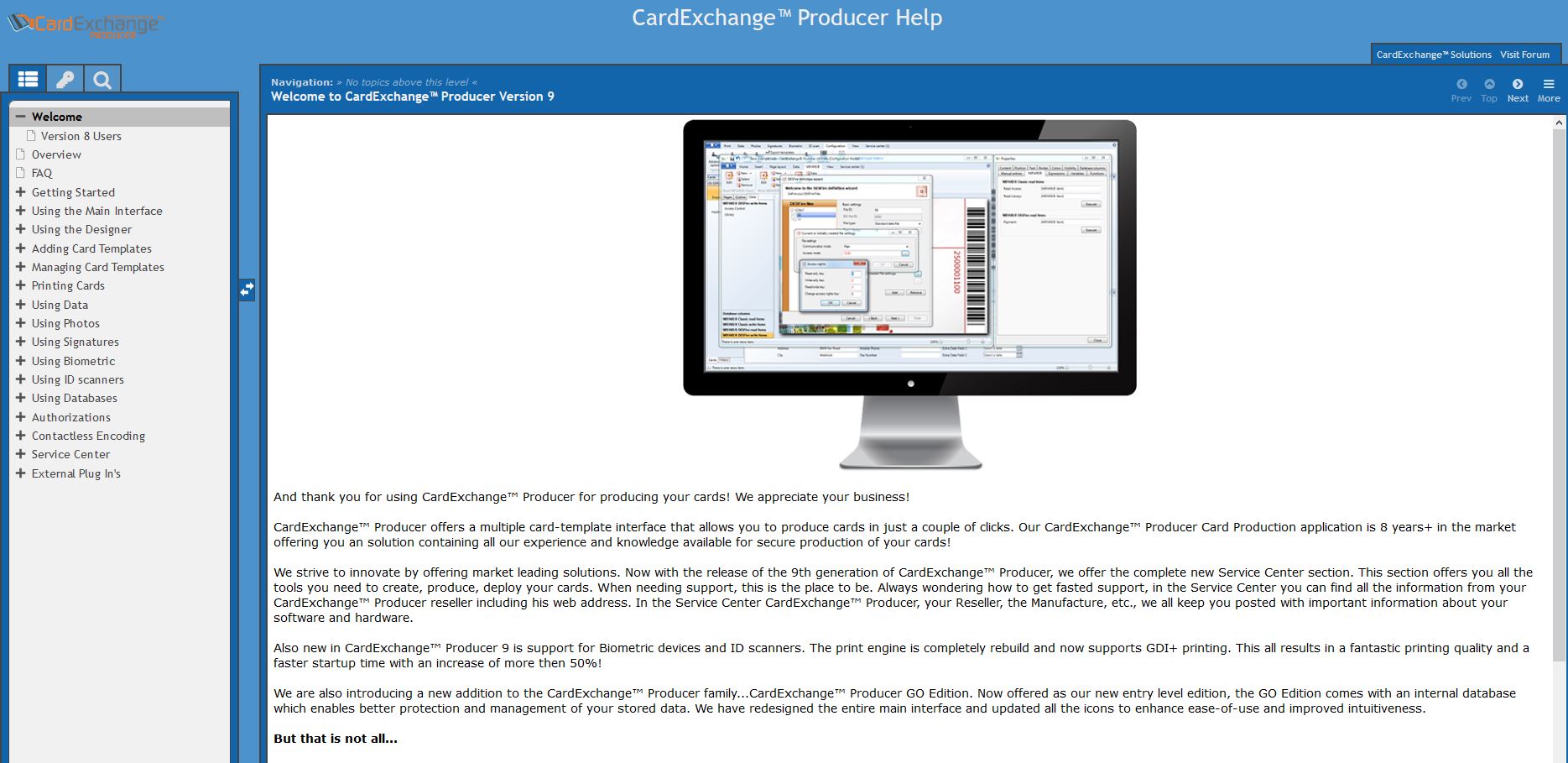The width and height of the screenshot is (1568, 763).
Task: Click the monitor screenshot image
Action: point(909,295)
